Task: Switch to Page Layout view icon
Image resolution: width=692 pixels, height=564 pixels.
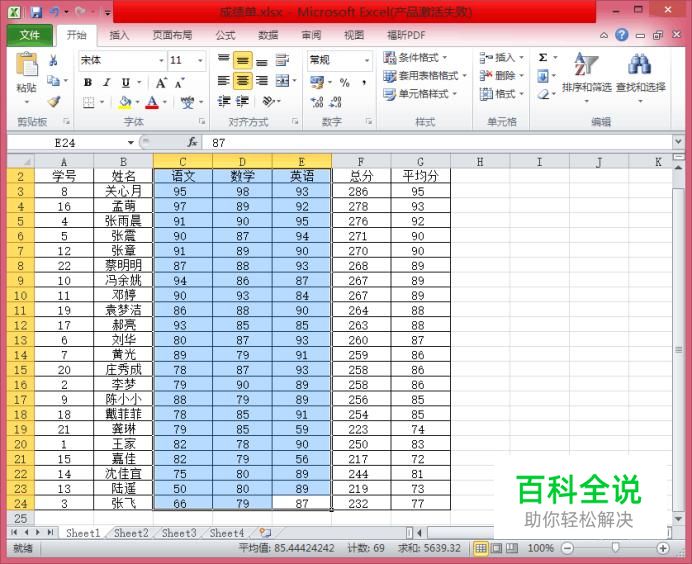Action: (496, 548)
